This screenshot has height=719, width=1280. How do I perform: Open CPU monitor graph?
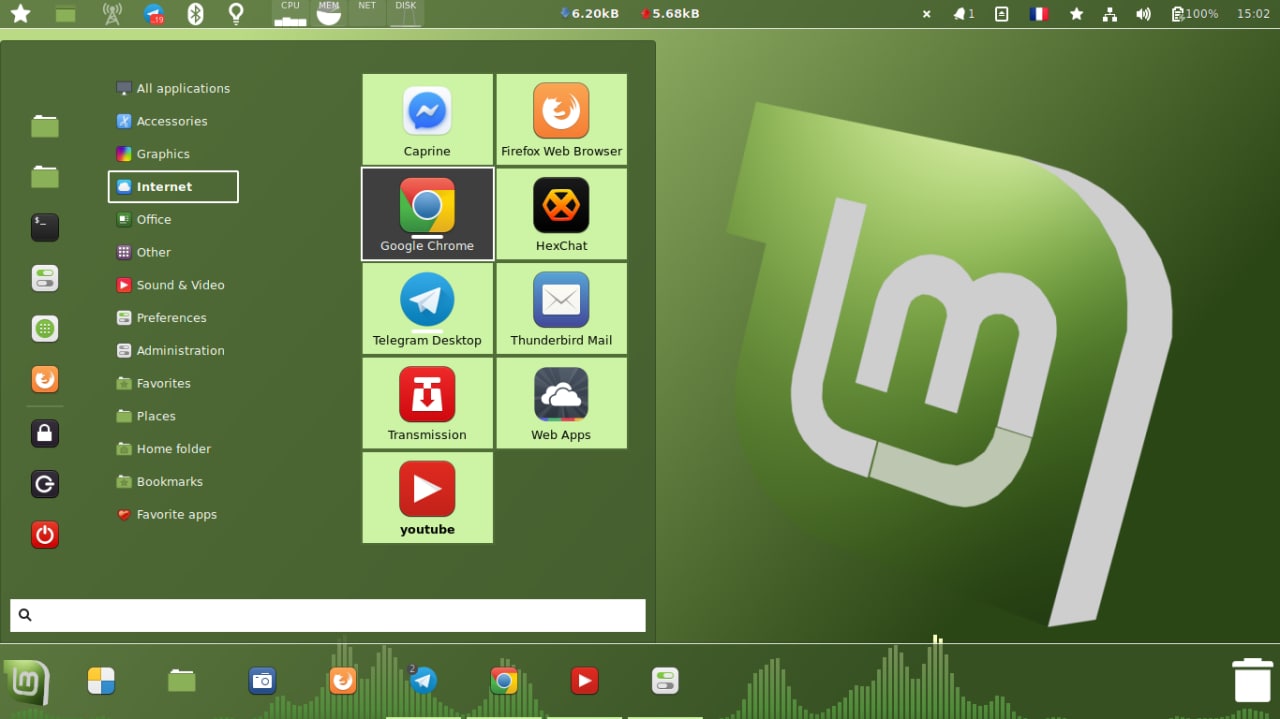point(290,13)
